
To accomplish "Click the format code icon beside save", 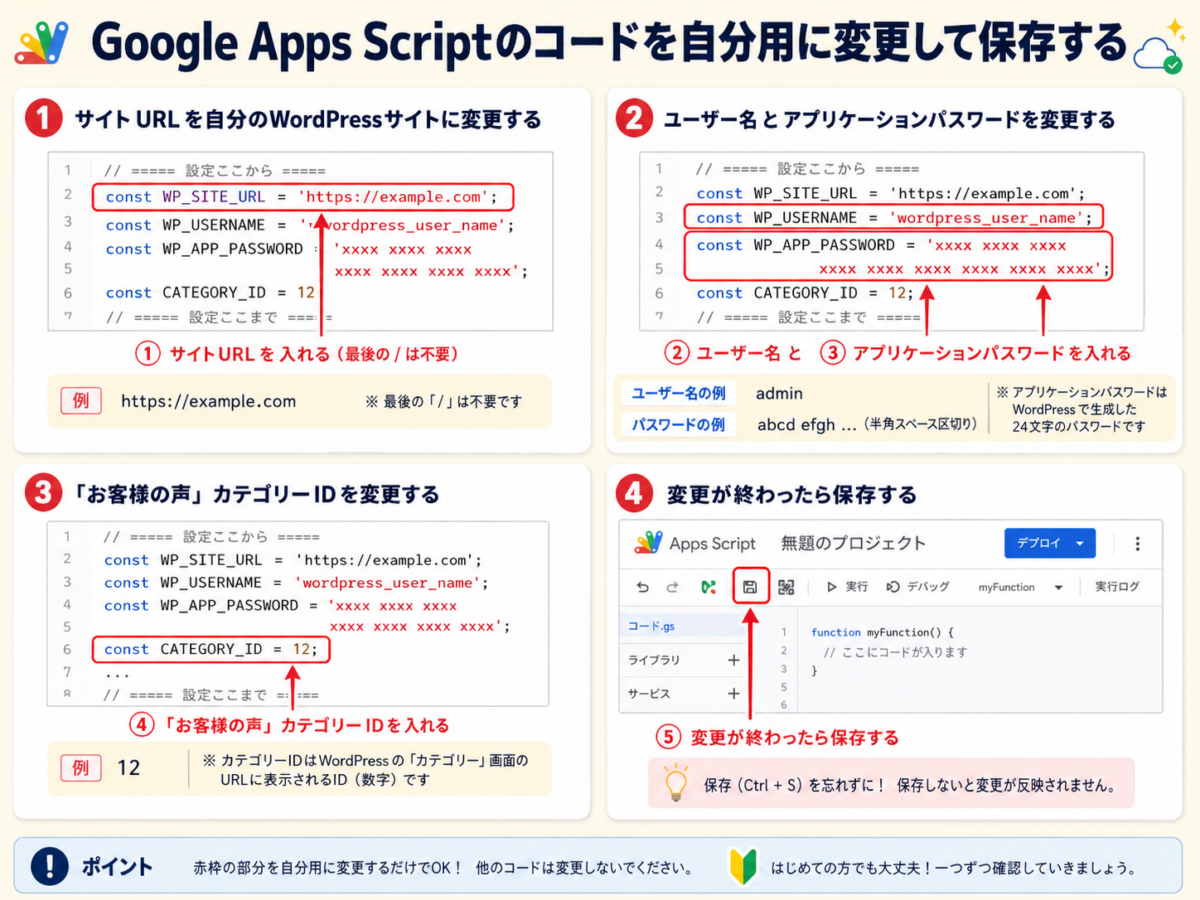I will (786, 587).
